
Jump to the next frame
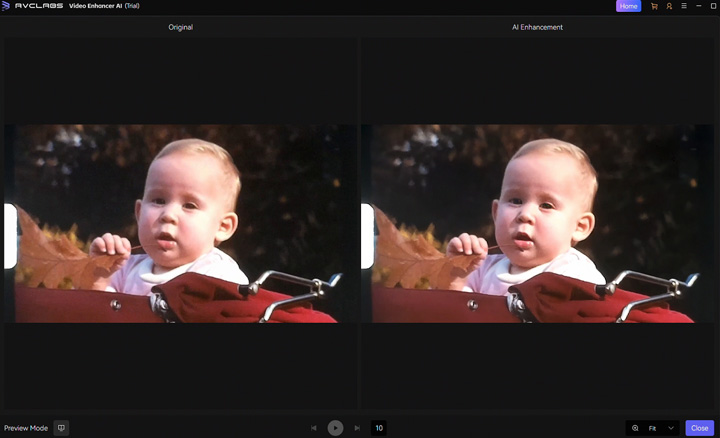click(x=357, y=428)
